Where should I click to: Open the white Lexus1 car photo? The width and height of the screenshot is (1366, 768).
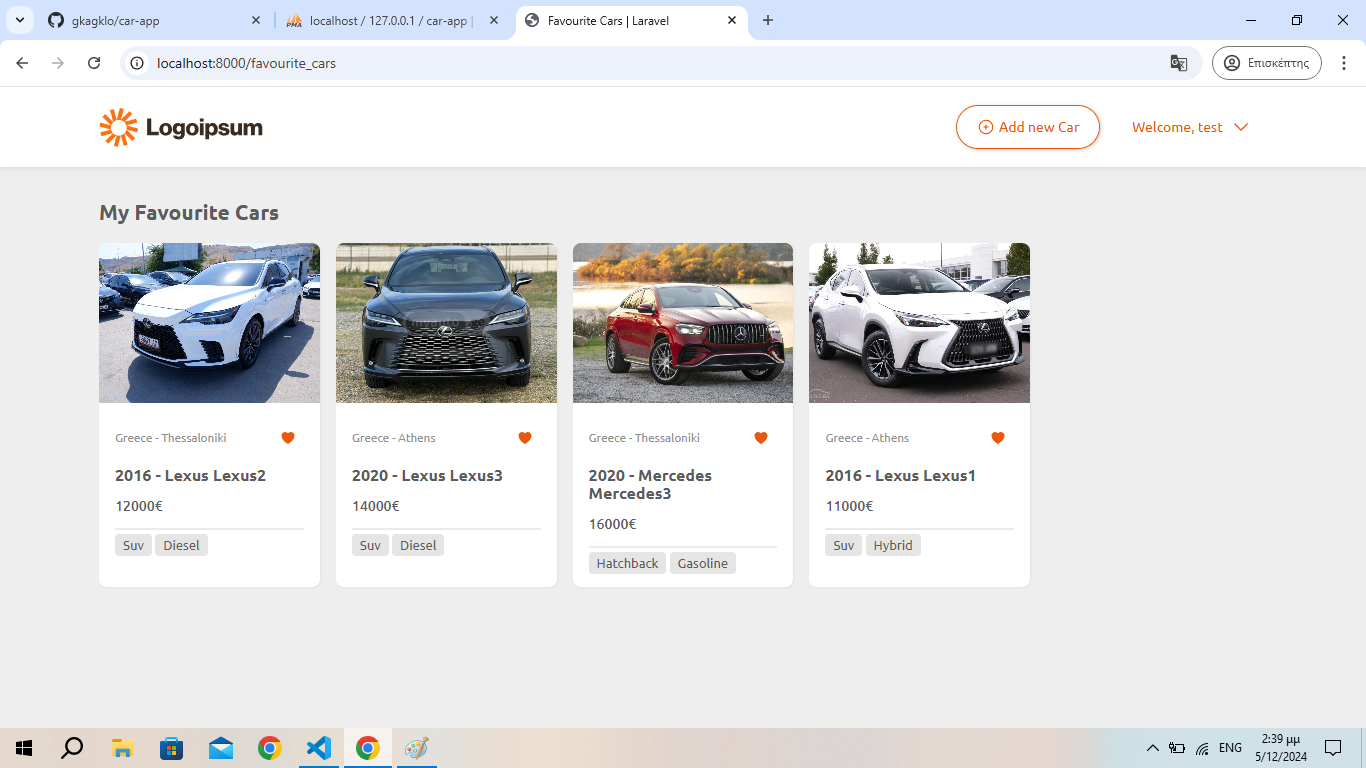point(919,323)
